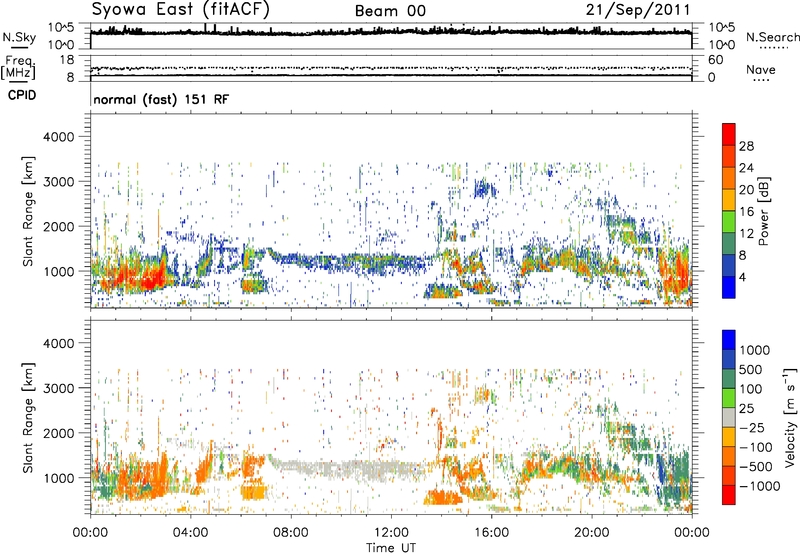Click the 'Time UT' axis label
Screen dimensions: 800x554
(x=391, y=548)
